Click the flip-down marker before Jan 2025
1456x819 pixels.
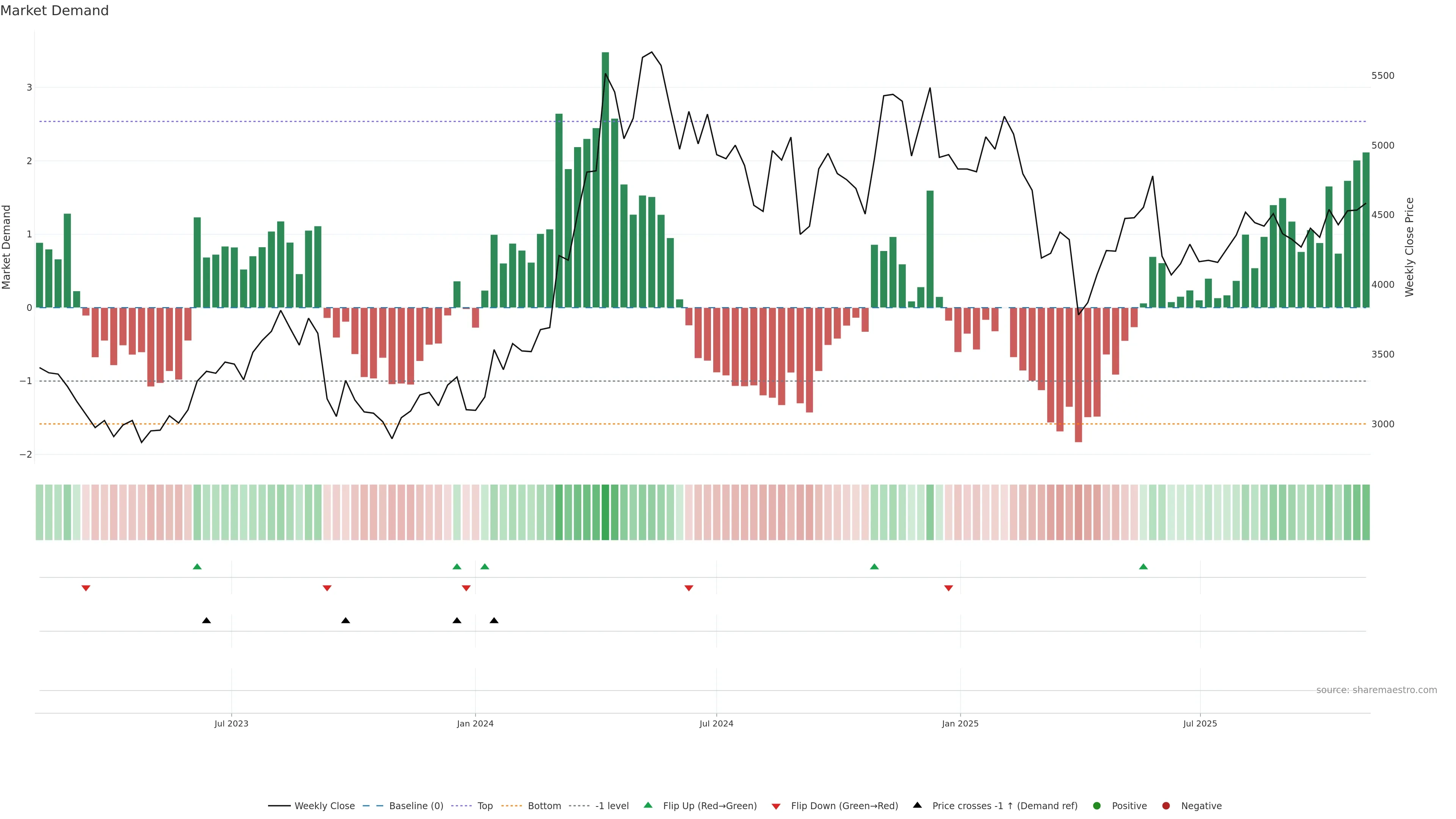click(x=948, y=588)
